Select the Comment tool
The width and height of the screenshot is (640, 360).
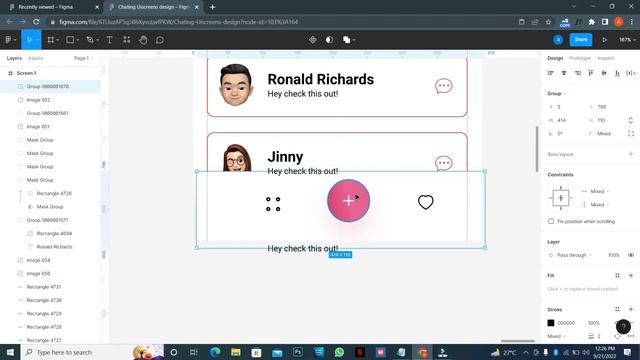(x=160, y=40)
